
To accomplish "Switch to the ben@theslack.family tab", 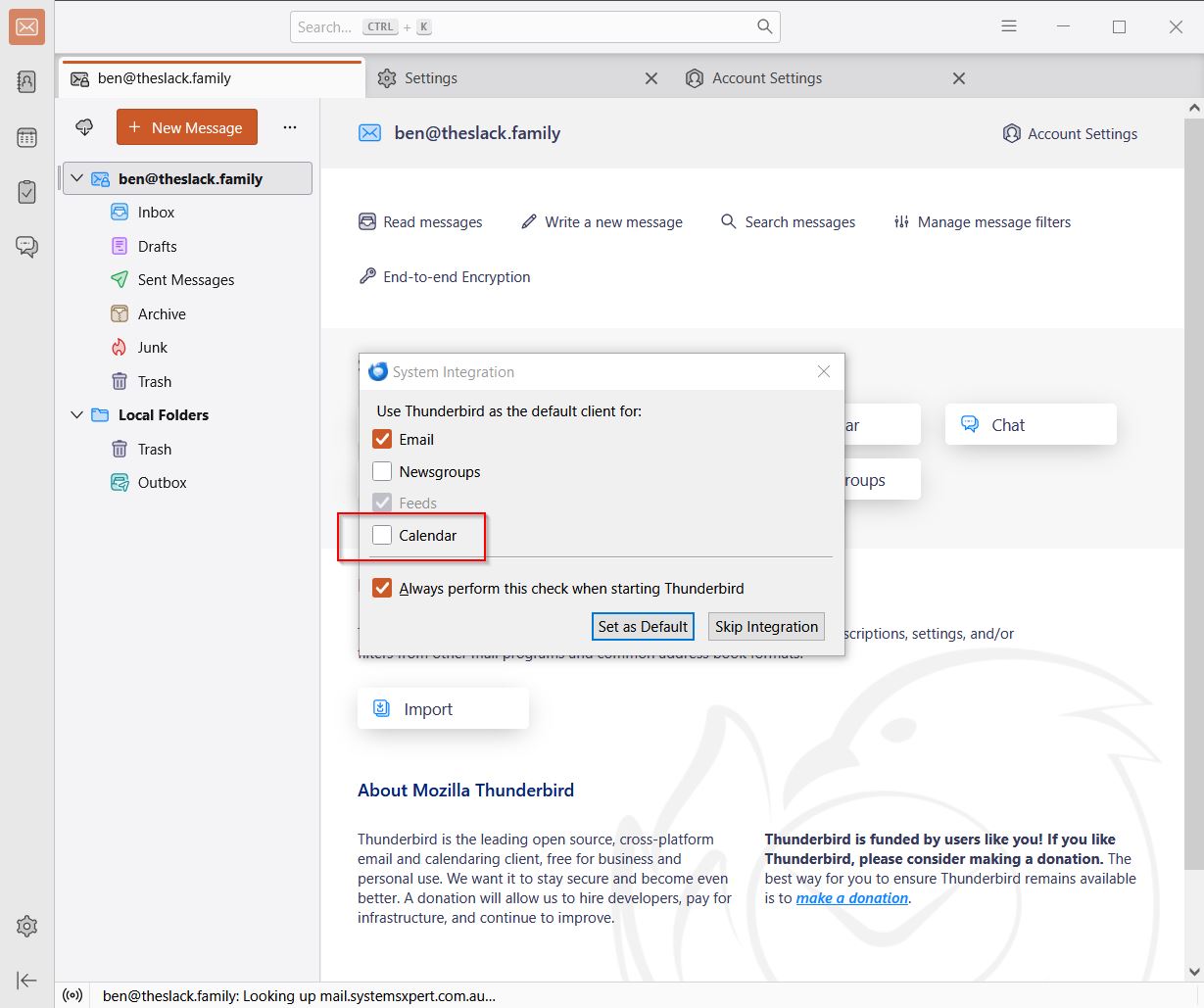I will click(212, 78).
